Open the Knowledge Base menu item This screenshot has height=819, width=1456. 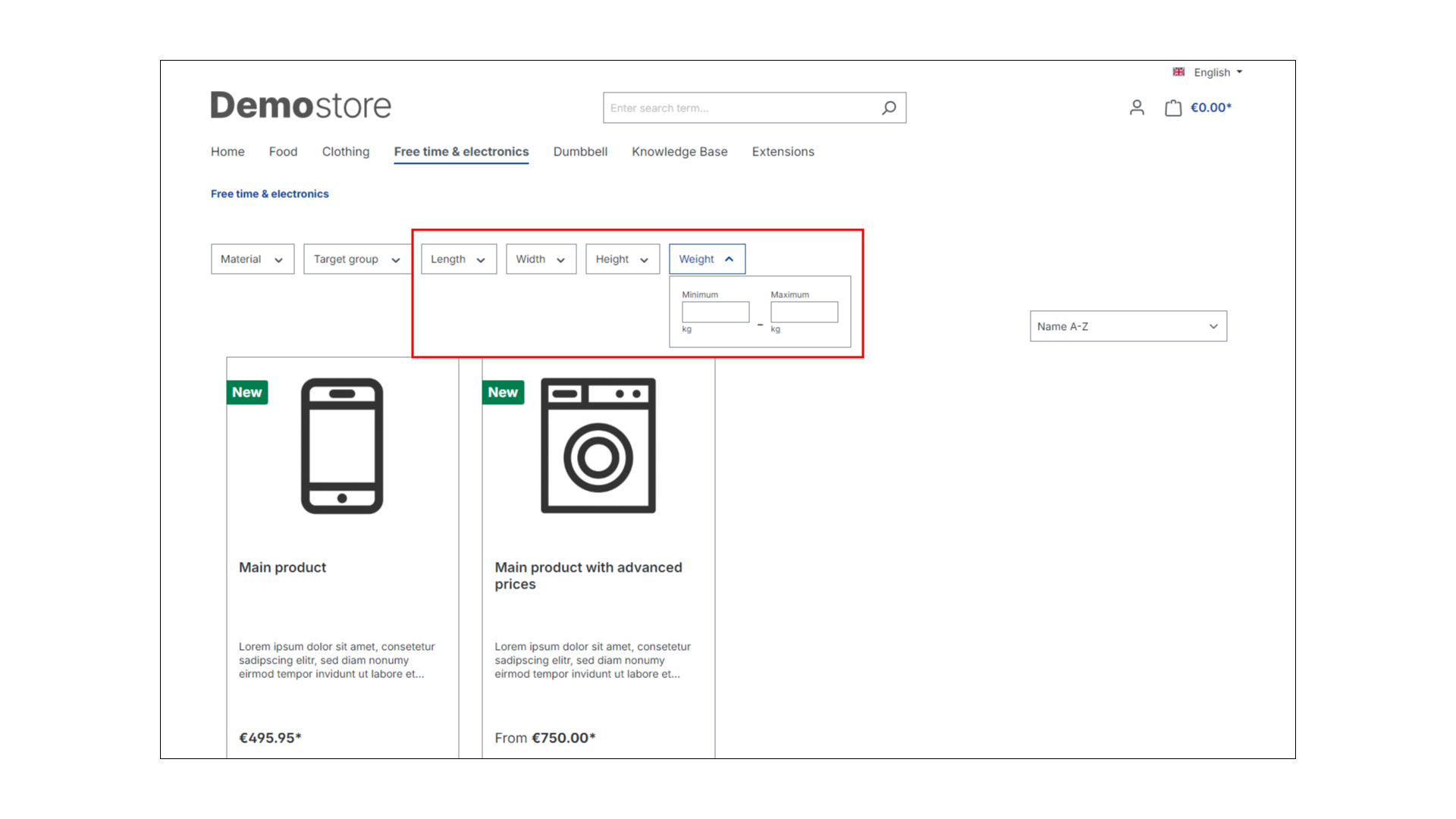coord(679,152)
